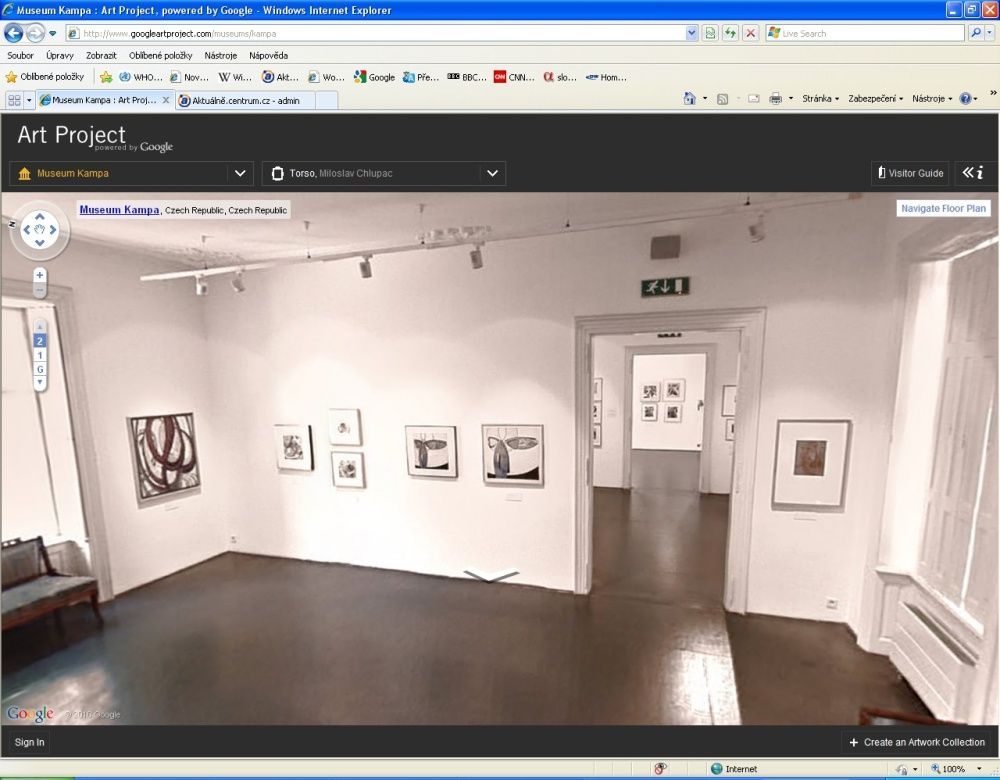The width and height of the screenshot is (1000, 780).
Task: Pan view left with compass left arrow
Action: (26, 230)
